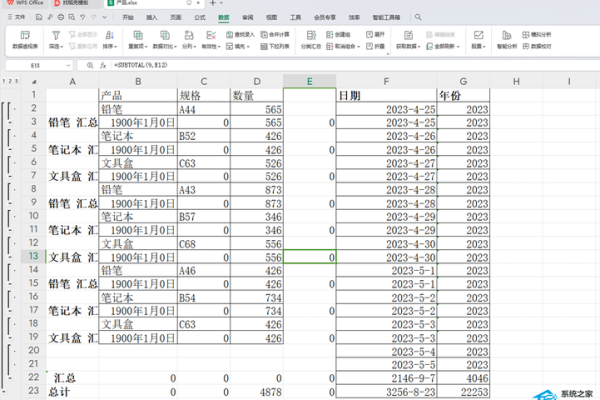This screenshot has width=600, height=400.
Task: Click outline level 1 button
Action: [x=3, y=80]
